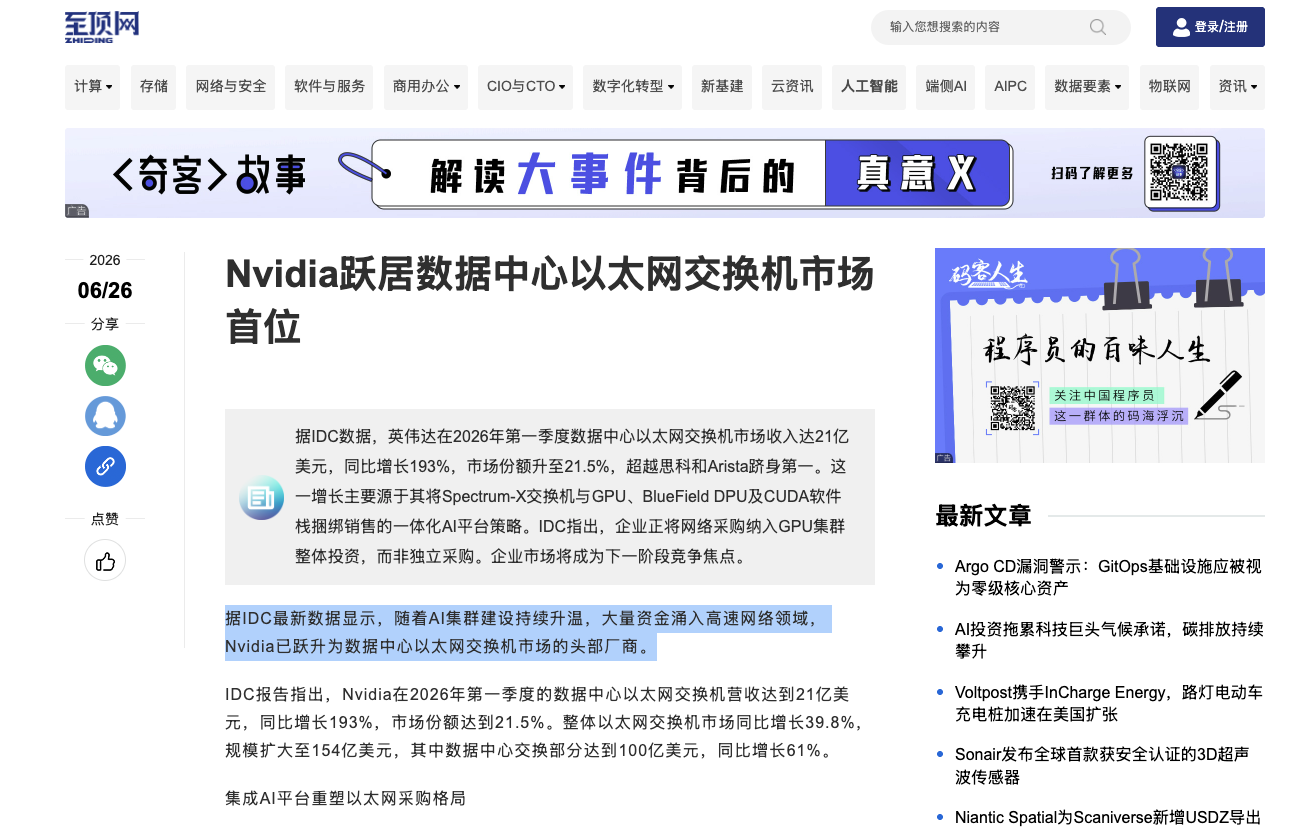Open Voltpost携手InCharge Energy article link
Viewport: 1289px width, 828px height.
click(x=1108, y=703)
